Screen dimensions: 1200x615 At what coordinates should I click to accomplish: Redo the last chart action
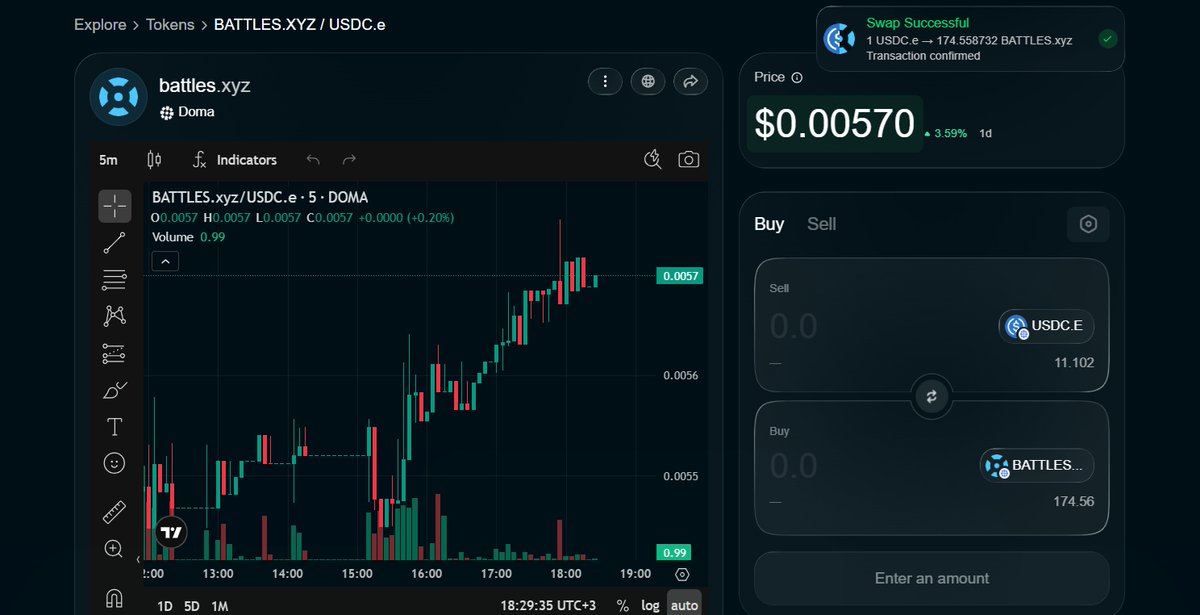click(349, 160)
